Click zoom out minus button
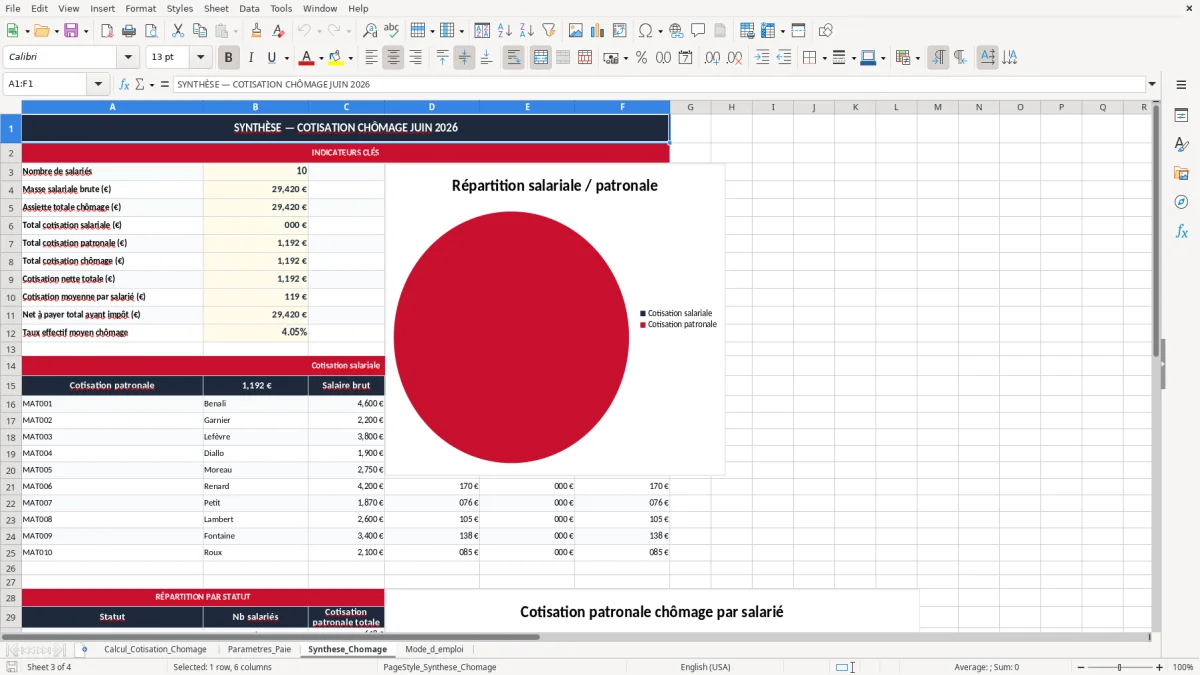 [1081, 667]
